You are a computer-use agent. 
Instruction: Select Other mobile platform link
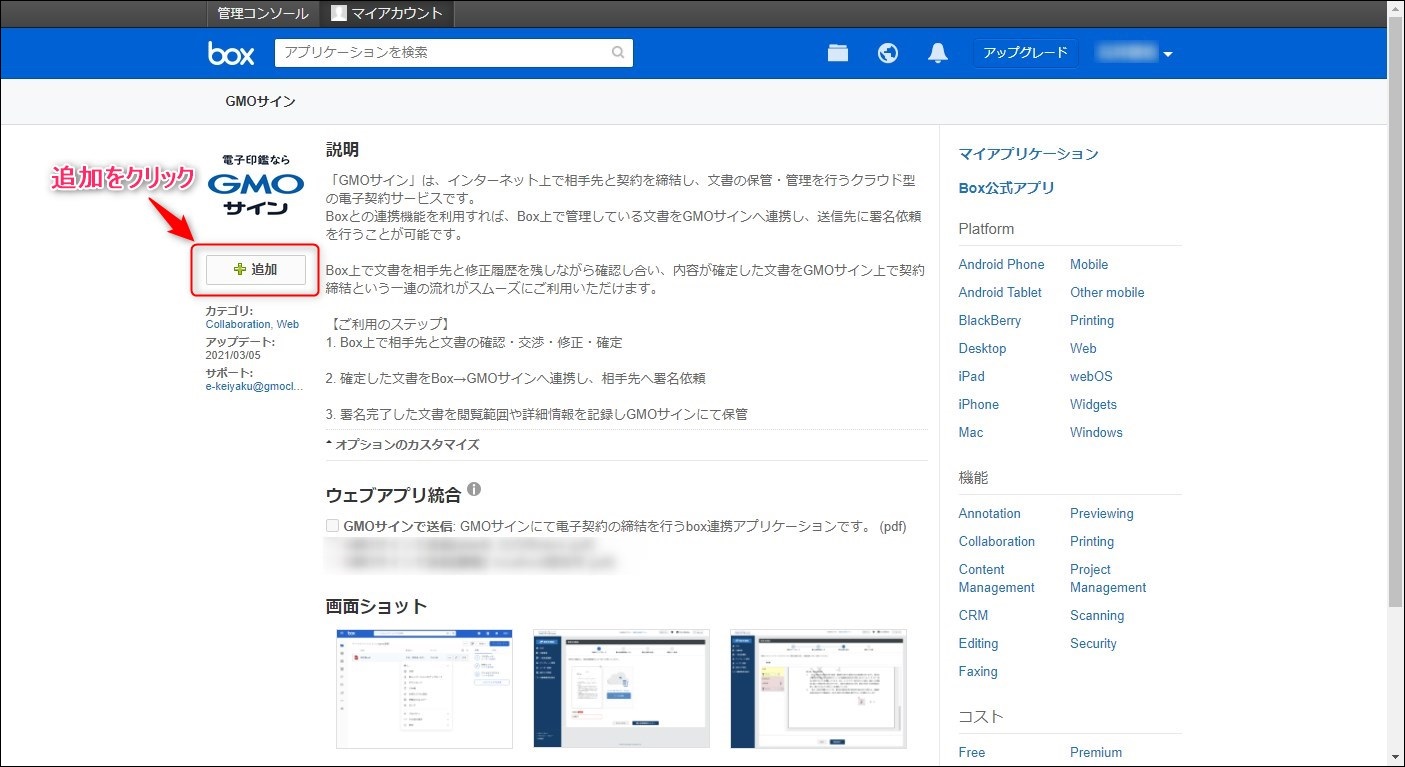tap(1107, 292)
